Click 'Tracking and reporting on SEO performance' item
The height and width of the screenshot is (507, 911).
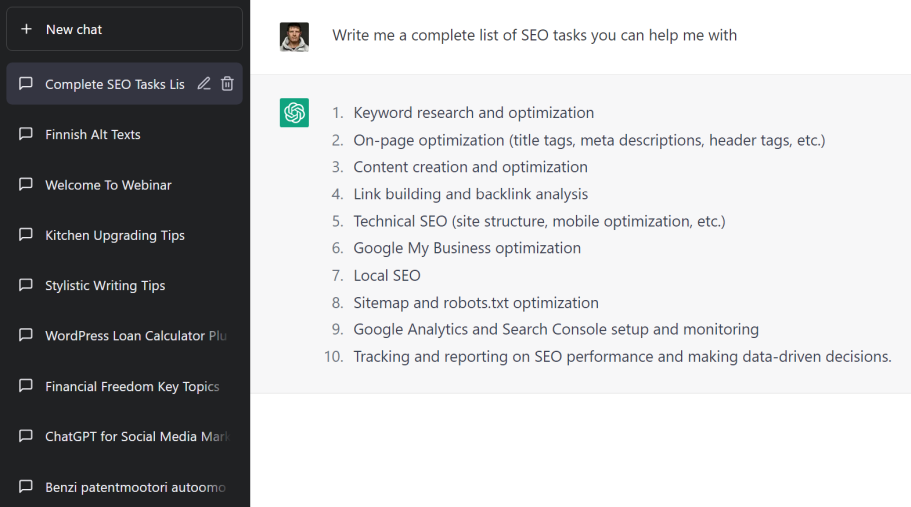(x=622, y=357)
